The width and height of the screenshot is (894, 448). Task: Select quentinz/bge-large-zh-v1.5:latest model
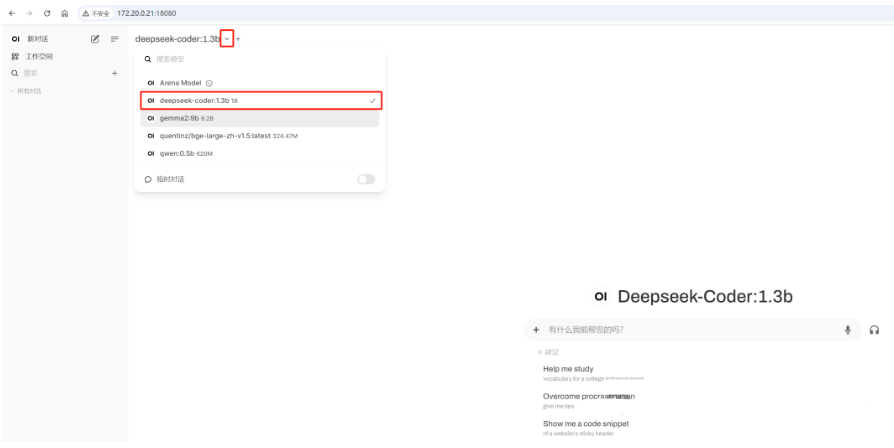[260, 136]
